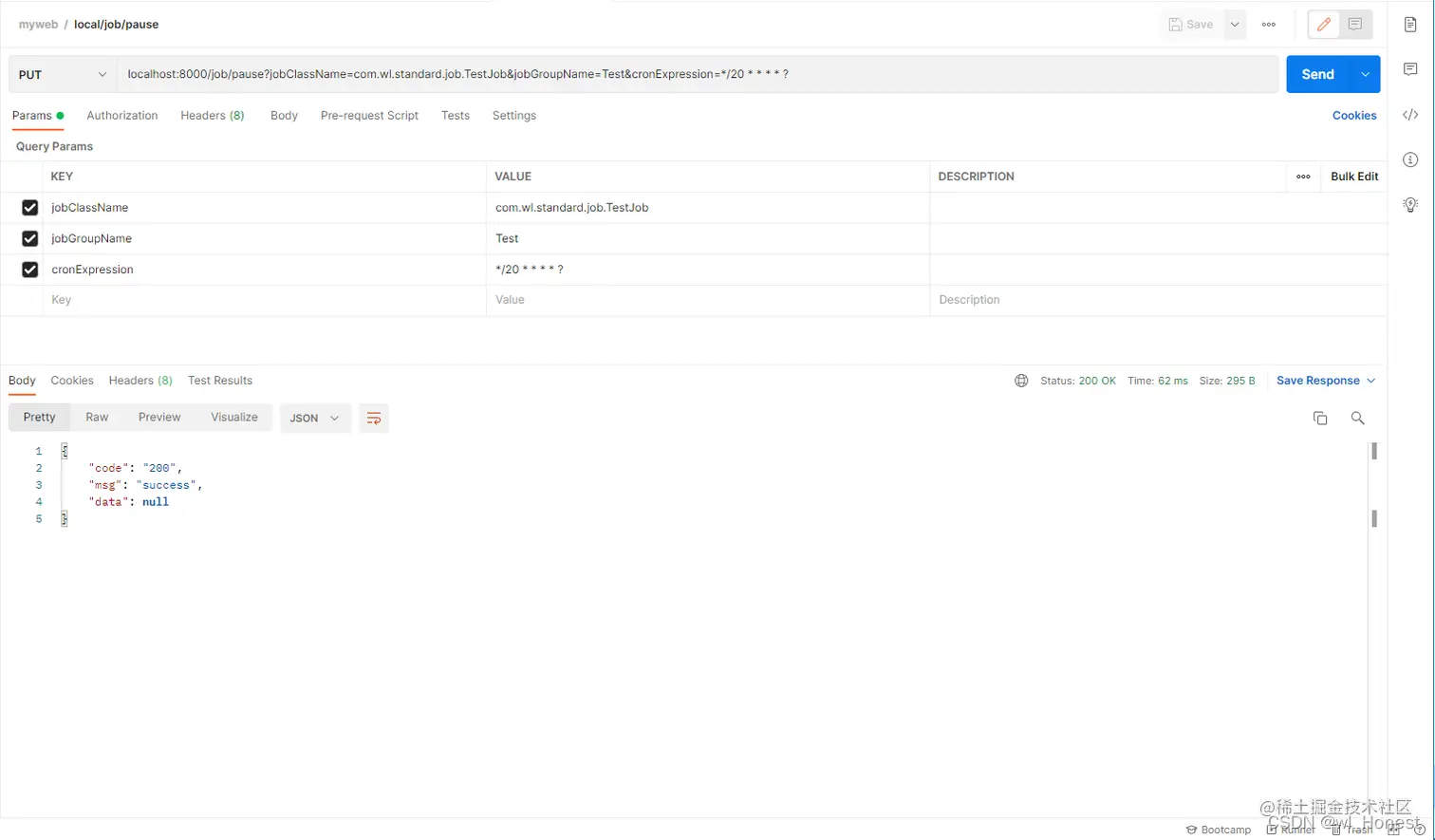Click the empty Value input field
1435x840 pixels.
point(708,300)
